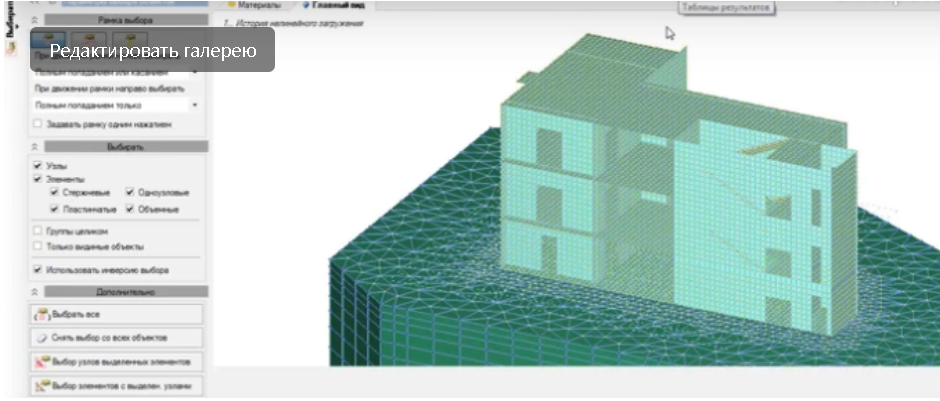The height and width of the screenshot is (401, 940).
Task: Uncheck the Элементы checkbox
Action: coord(38,179)
